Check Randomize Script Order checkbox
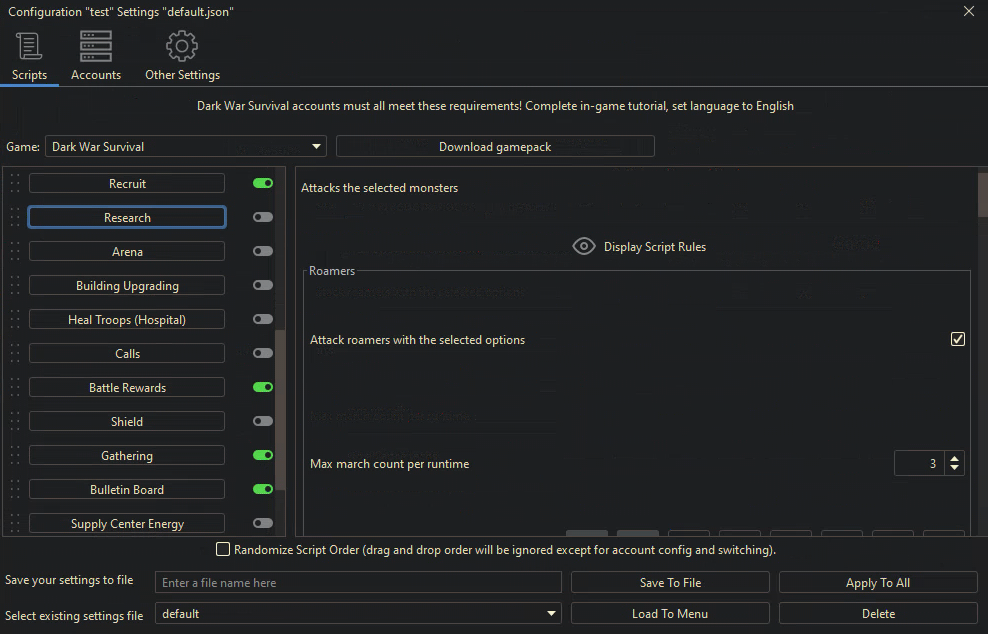Viewport: 988px width, 634px height. (223, 550)
